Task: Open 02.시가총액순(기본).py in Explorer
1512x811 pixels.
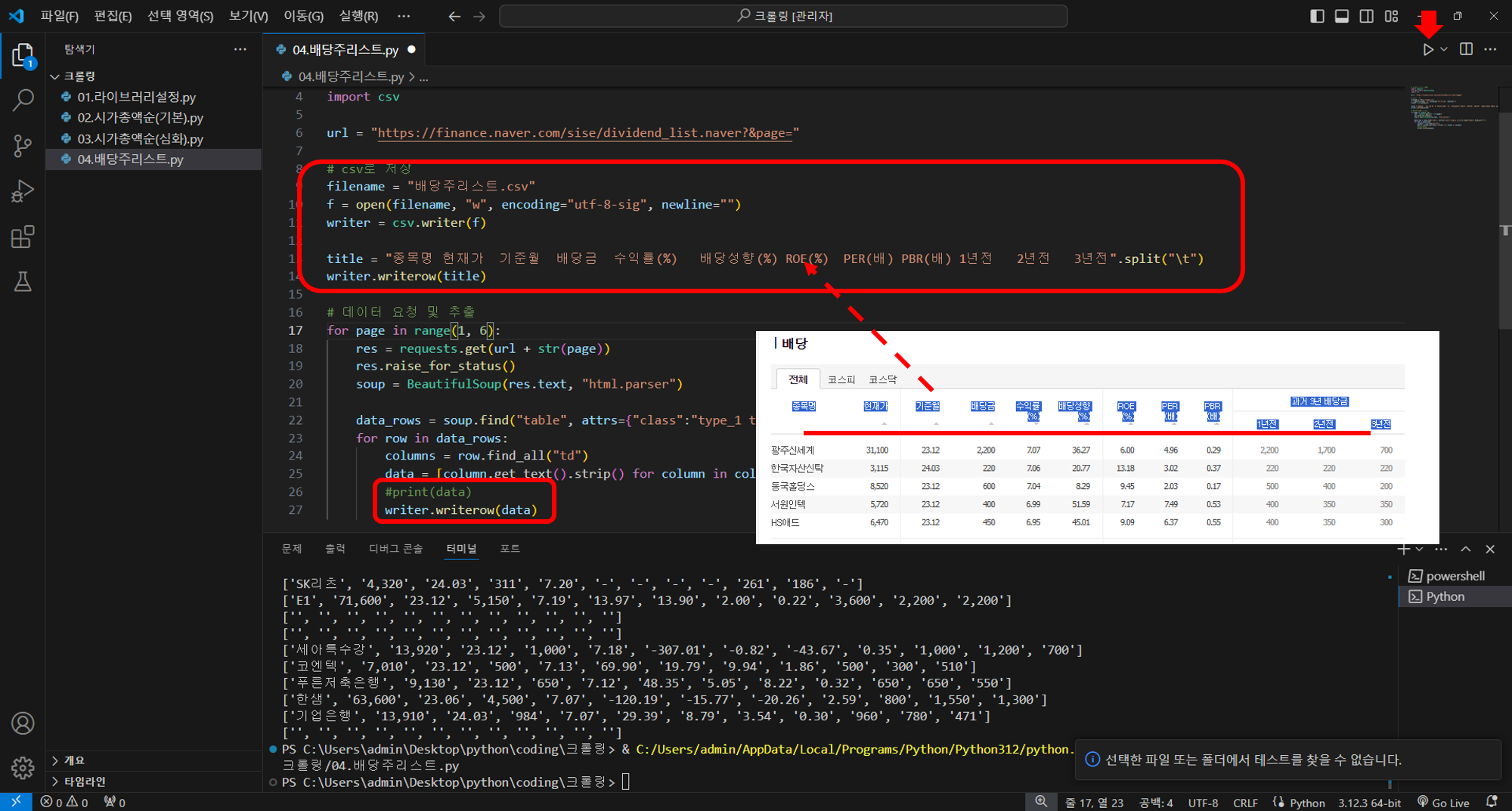Action: [x=141, y=118]
